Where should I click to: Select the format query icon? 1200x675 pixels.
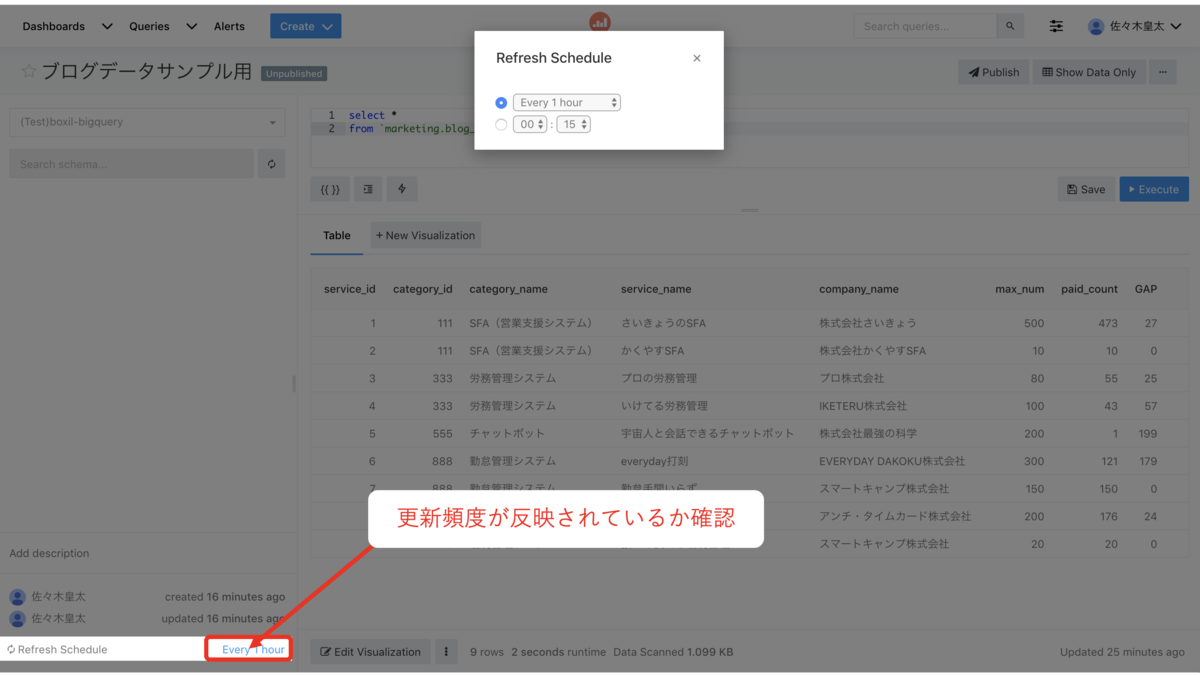pos(366,188)
